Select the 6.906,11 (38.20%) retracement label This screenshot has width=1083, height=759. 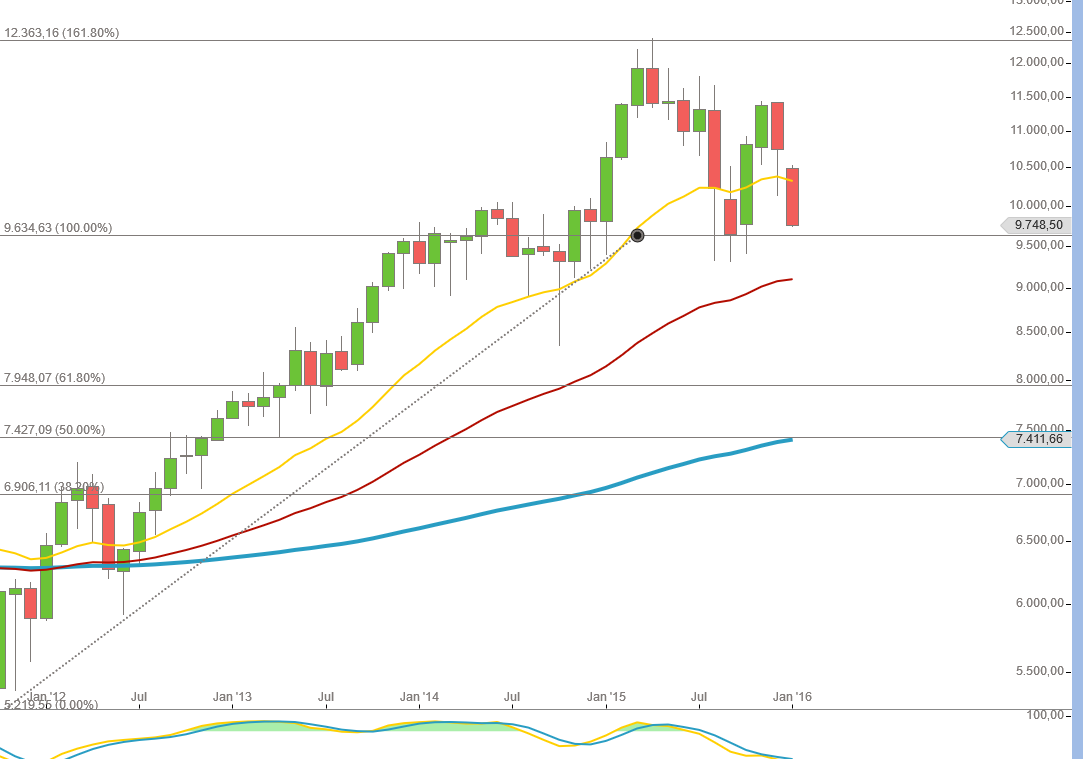(x=55, y=487)
